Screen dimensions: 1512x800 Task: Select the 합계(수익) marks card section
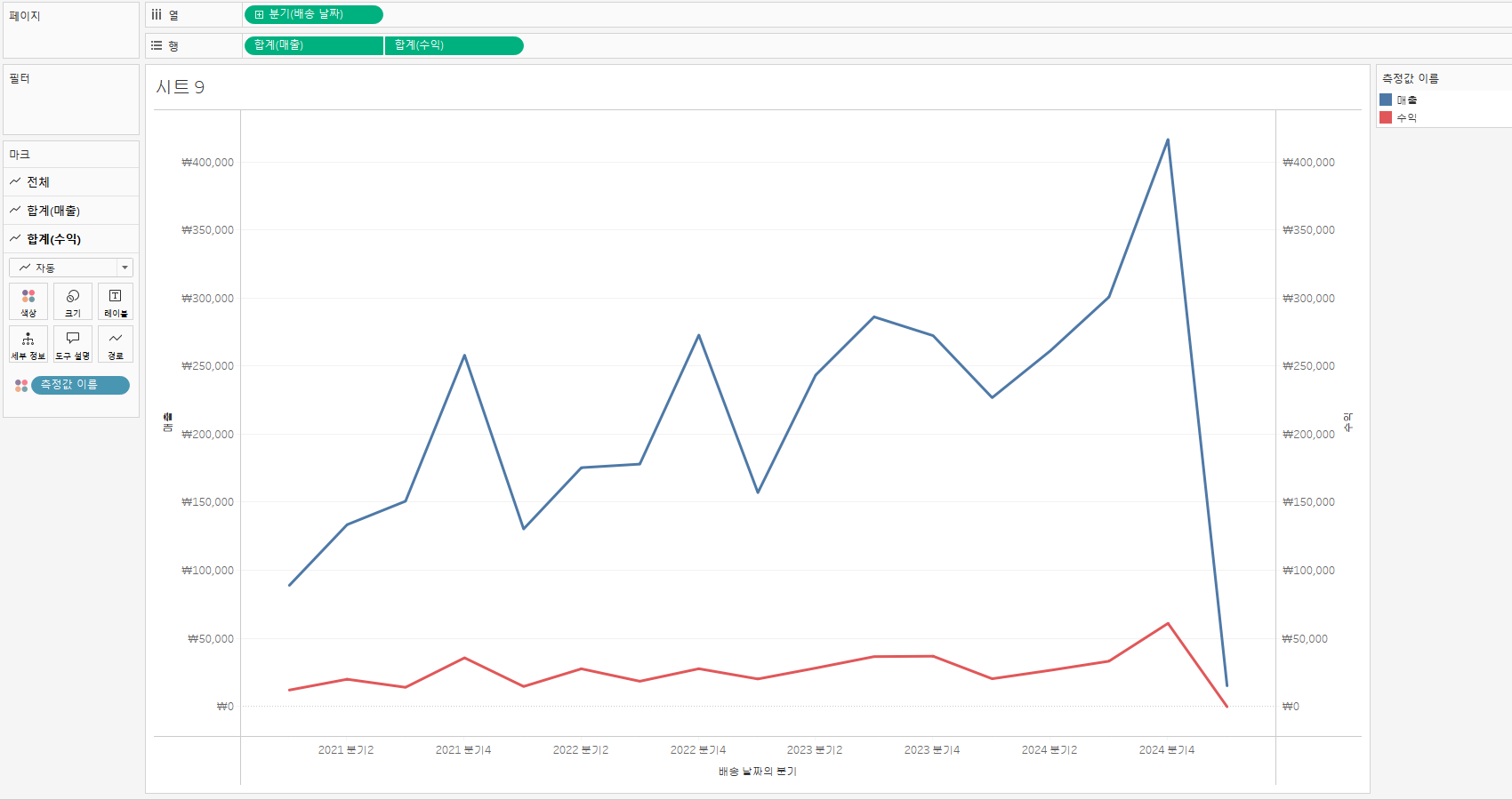point(71,239)
